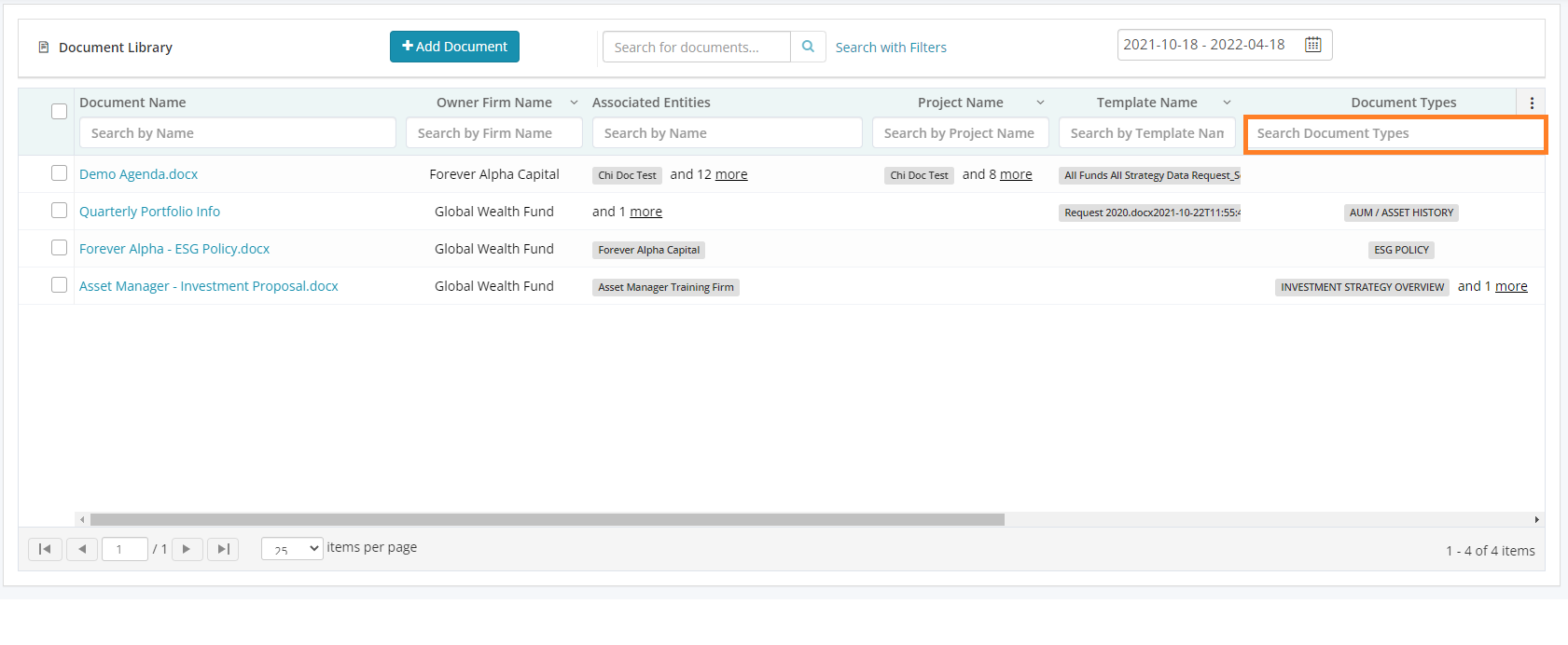This screenshot has height=645, width=1568.
Task: Click the Forever Alpha Capital entity tag
Action: coord(648,250)
